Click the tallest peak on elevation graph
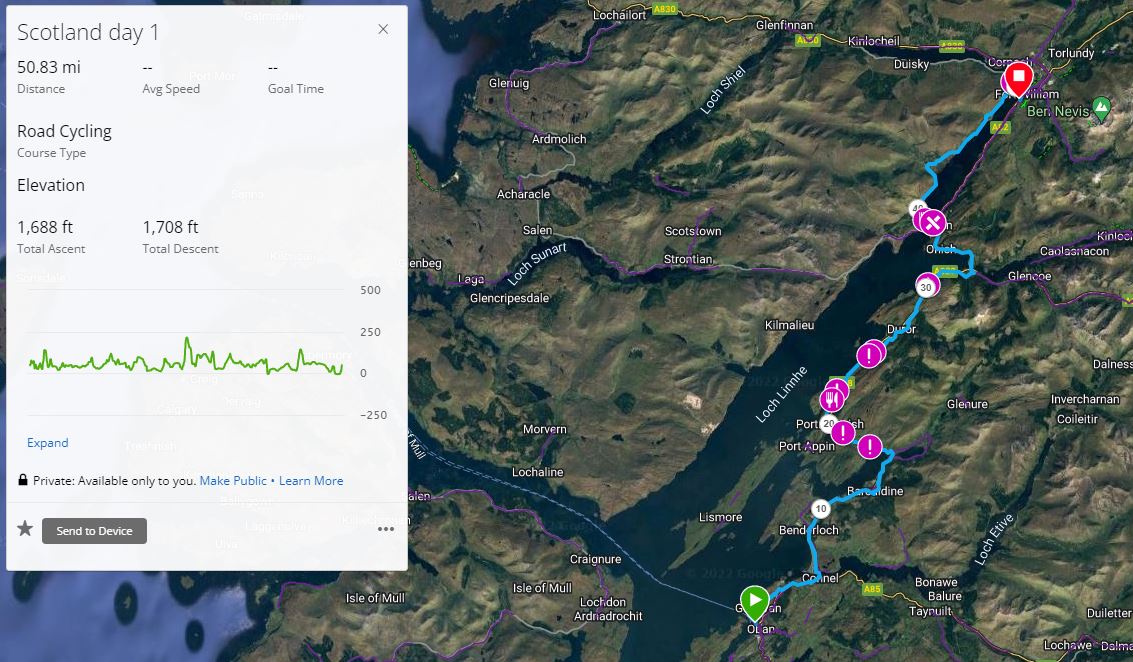Viewport: 1133px width, 662px height. 187,338
